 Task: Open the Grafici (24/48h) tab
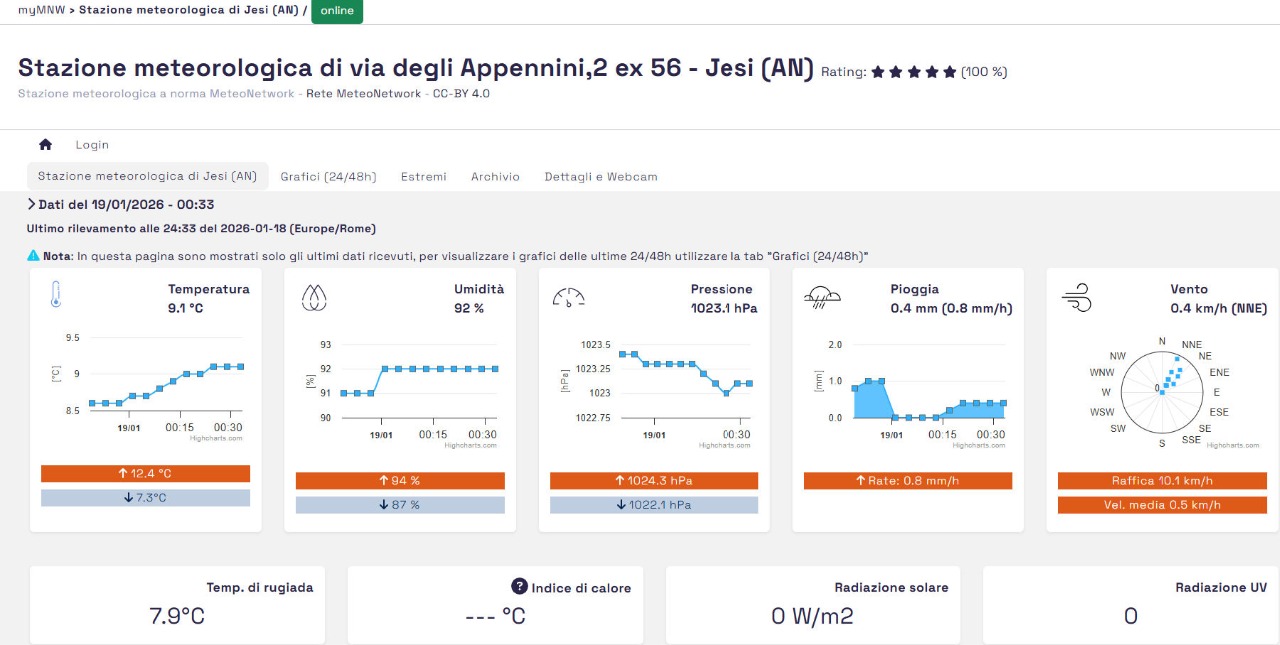click(328, 177)
